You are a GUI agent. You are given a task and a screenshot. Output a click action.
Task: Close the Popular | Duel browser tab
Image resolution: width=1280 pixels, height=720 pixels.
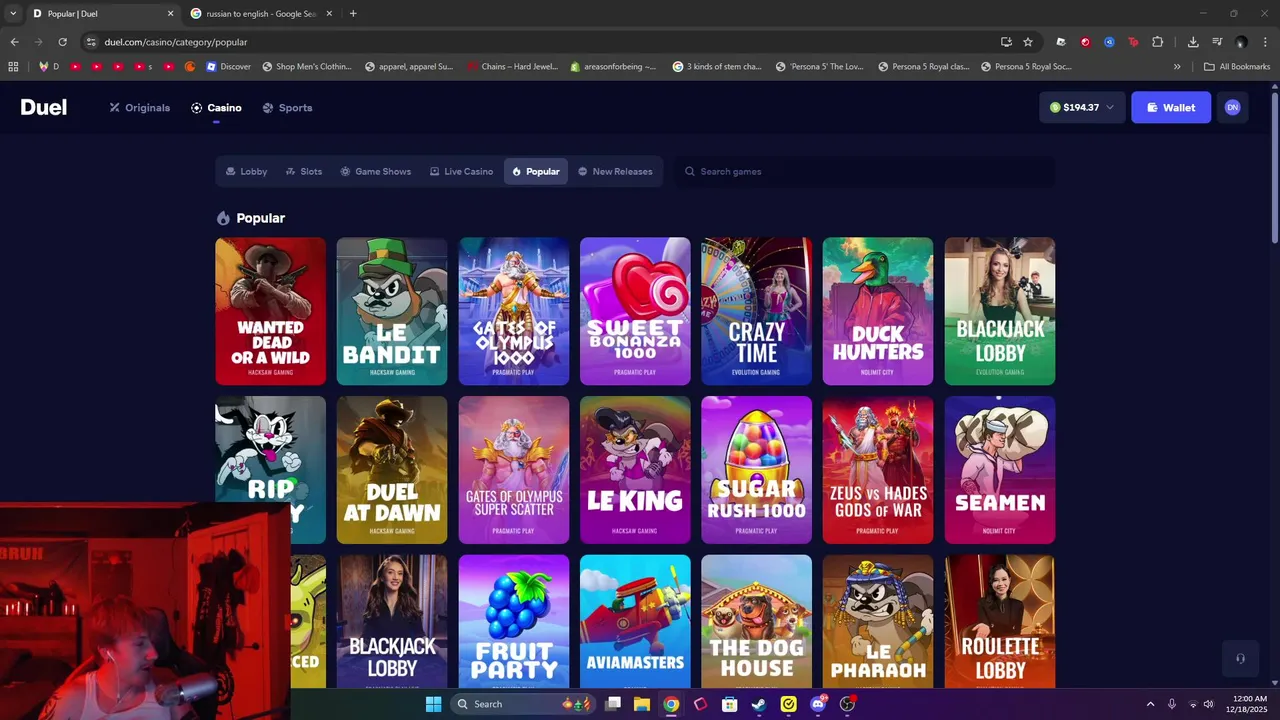[170, 14]
